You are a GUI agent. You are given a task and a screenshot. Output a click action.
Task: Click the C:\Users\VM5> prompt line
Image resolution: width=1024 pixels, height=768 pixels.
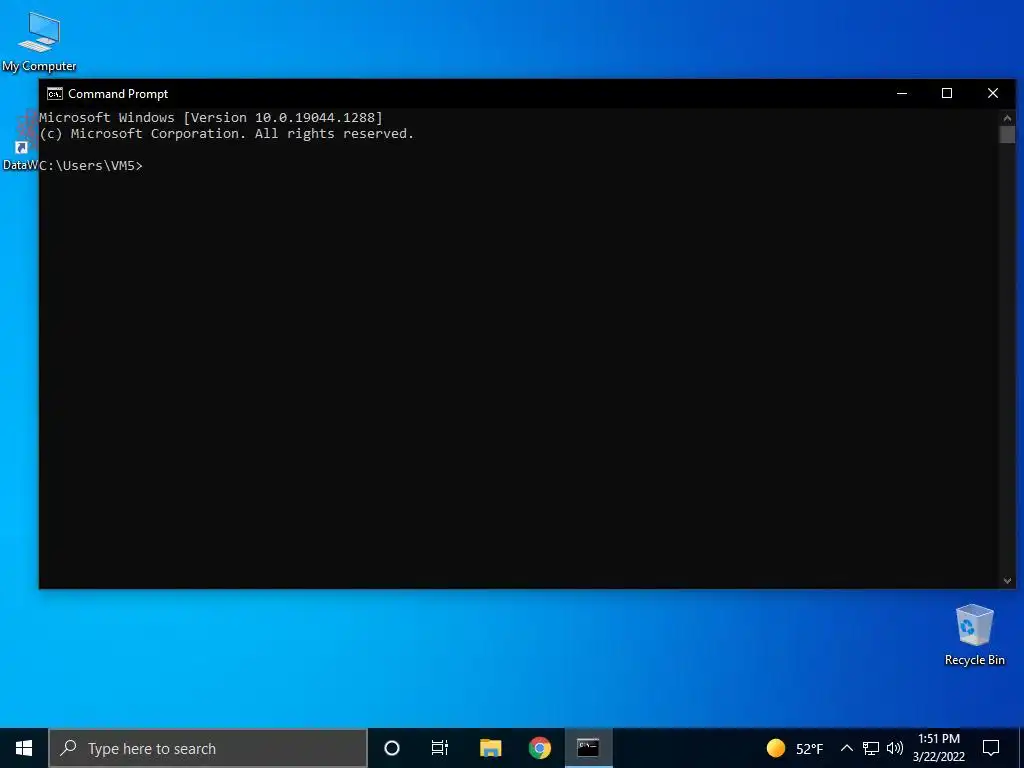[91, 166]
